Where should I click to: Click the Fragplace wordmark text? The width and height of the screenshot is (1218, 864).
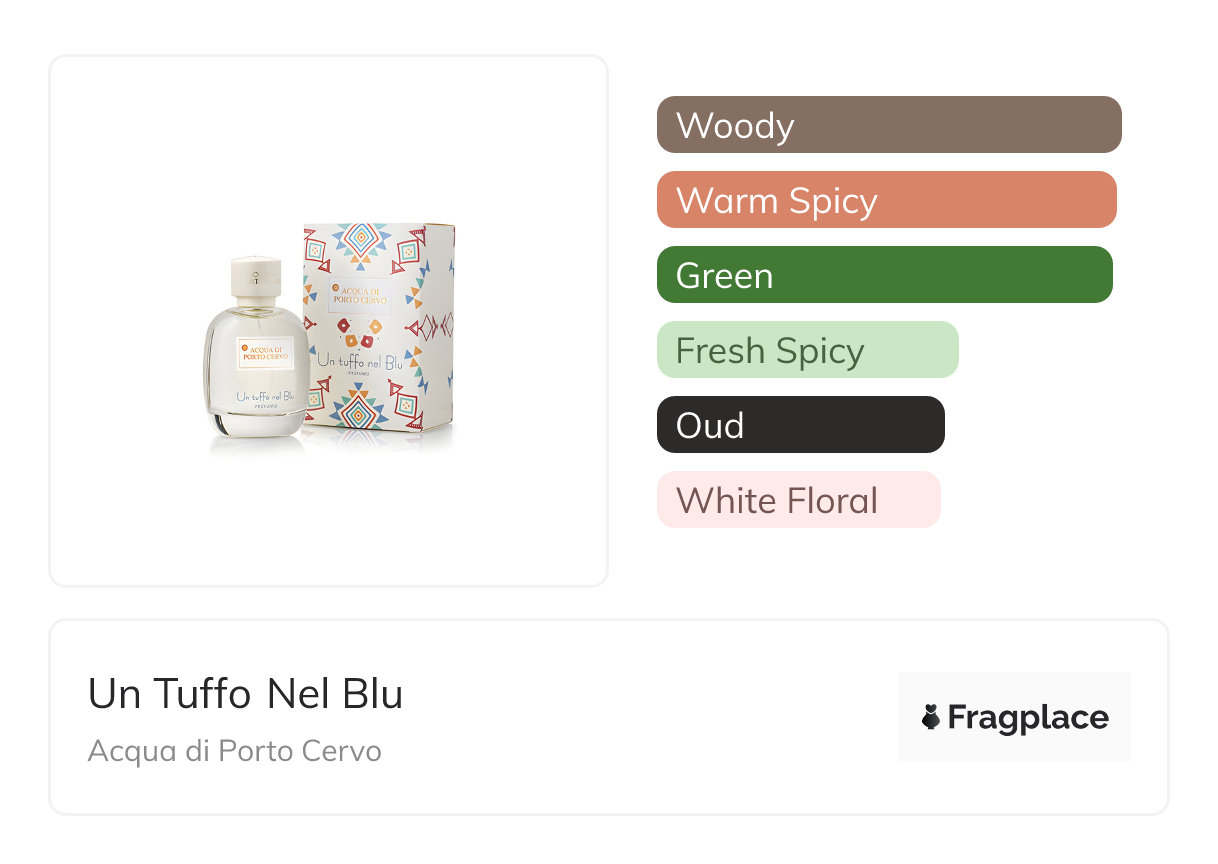1028,718
